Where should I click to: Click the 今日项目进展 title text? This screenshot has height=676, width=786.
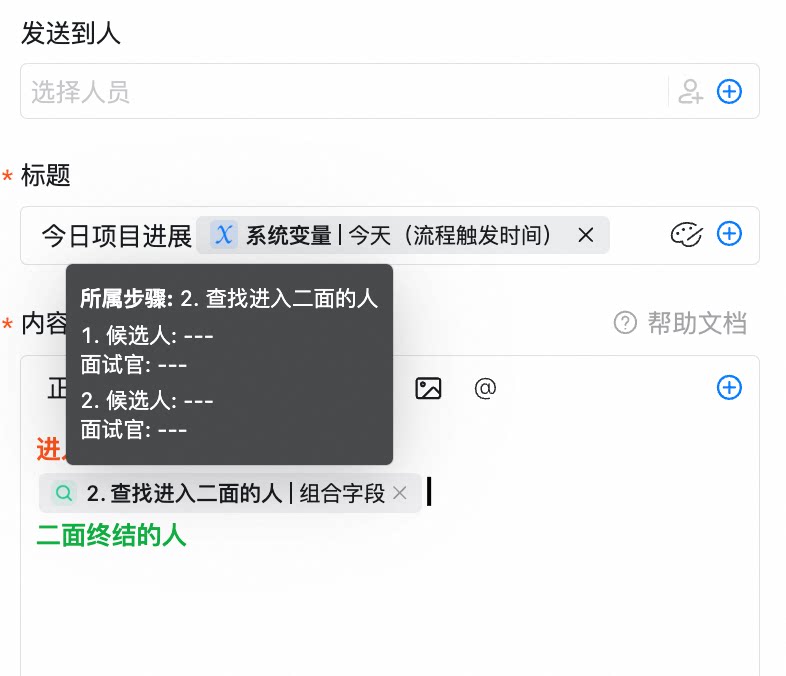coord(116,236)
